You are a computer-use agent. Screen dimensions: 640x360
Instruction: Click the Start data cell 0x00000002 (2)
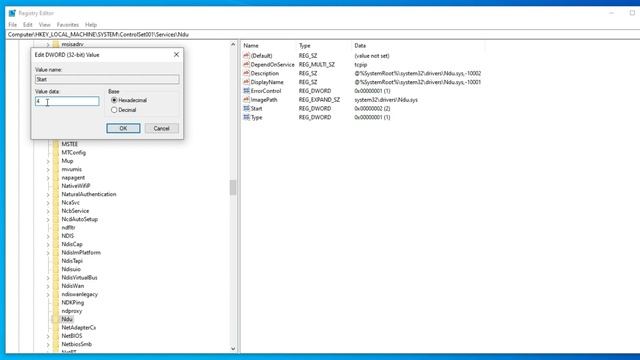[x=372, y=109]
